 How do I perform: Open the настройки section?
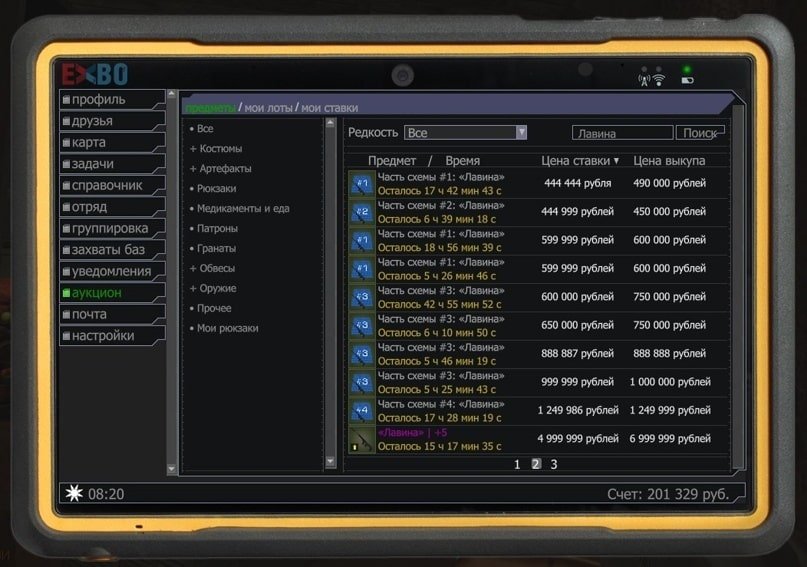click(112, 336)
